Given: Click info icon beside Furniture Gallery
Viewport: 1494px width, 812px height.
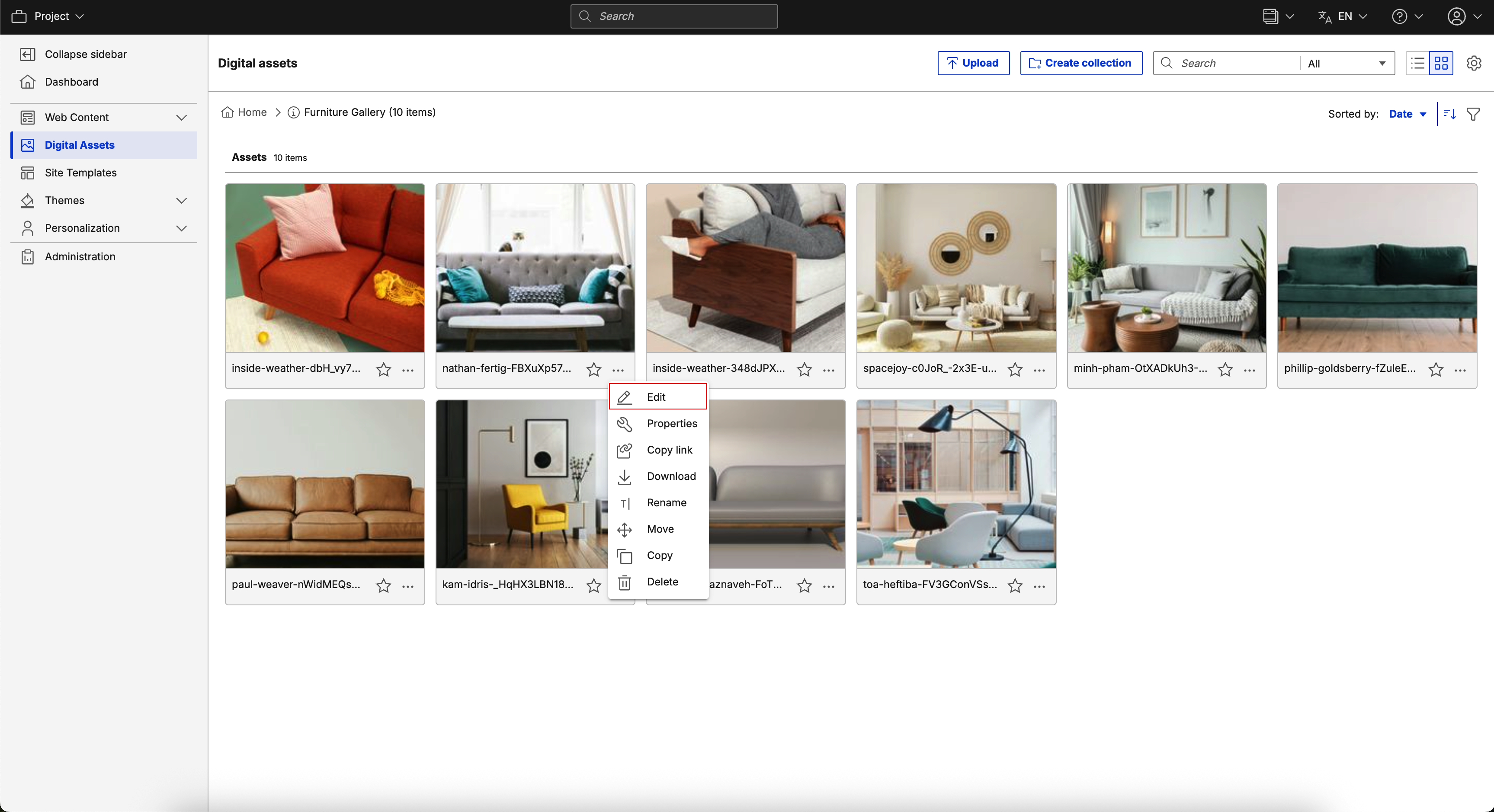Looking at the screenshot, I should point(293,112).
